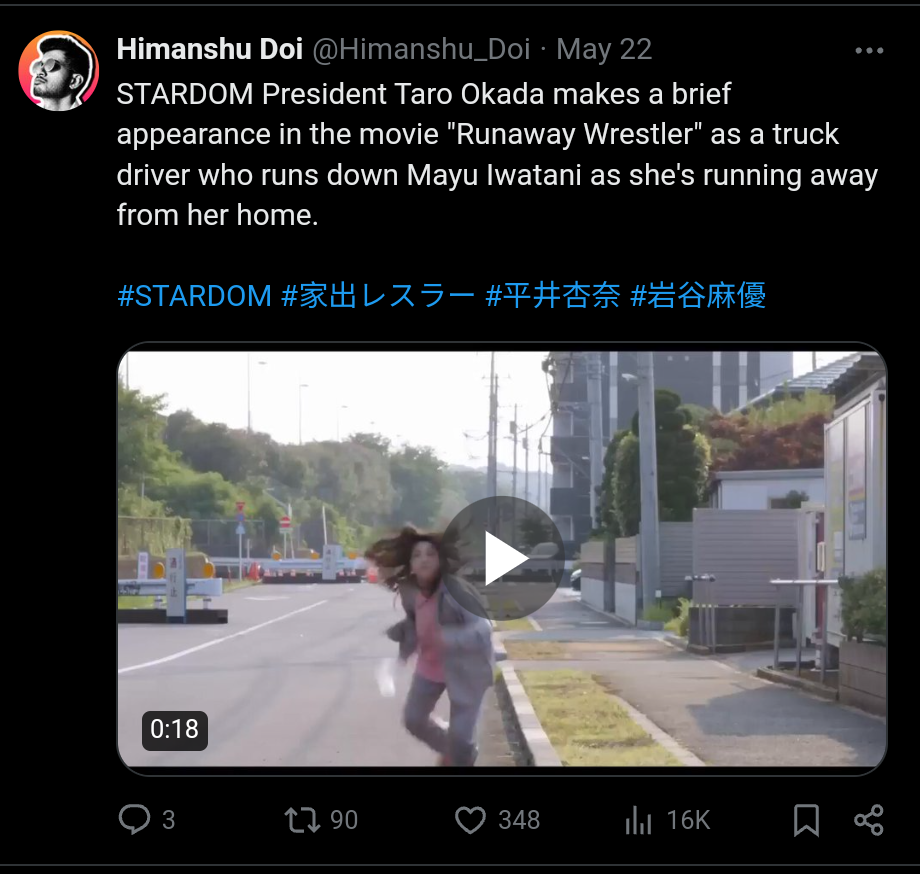Open the #STARDOM hashtag

click(x=194, y=296)
